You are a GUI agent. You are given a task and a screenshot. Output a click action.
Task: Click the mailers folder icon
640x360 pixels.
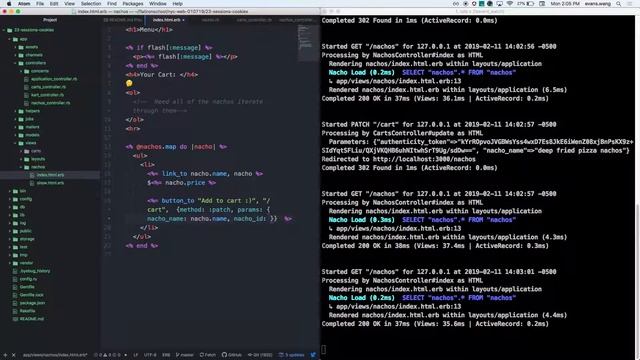click(x=21, y=127)
